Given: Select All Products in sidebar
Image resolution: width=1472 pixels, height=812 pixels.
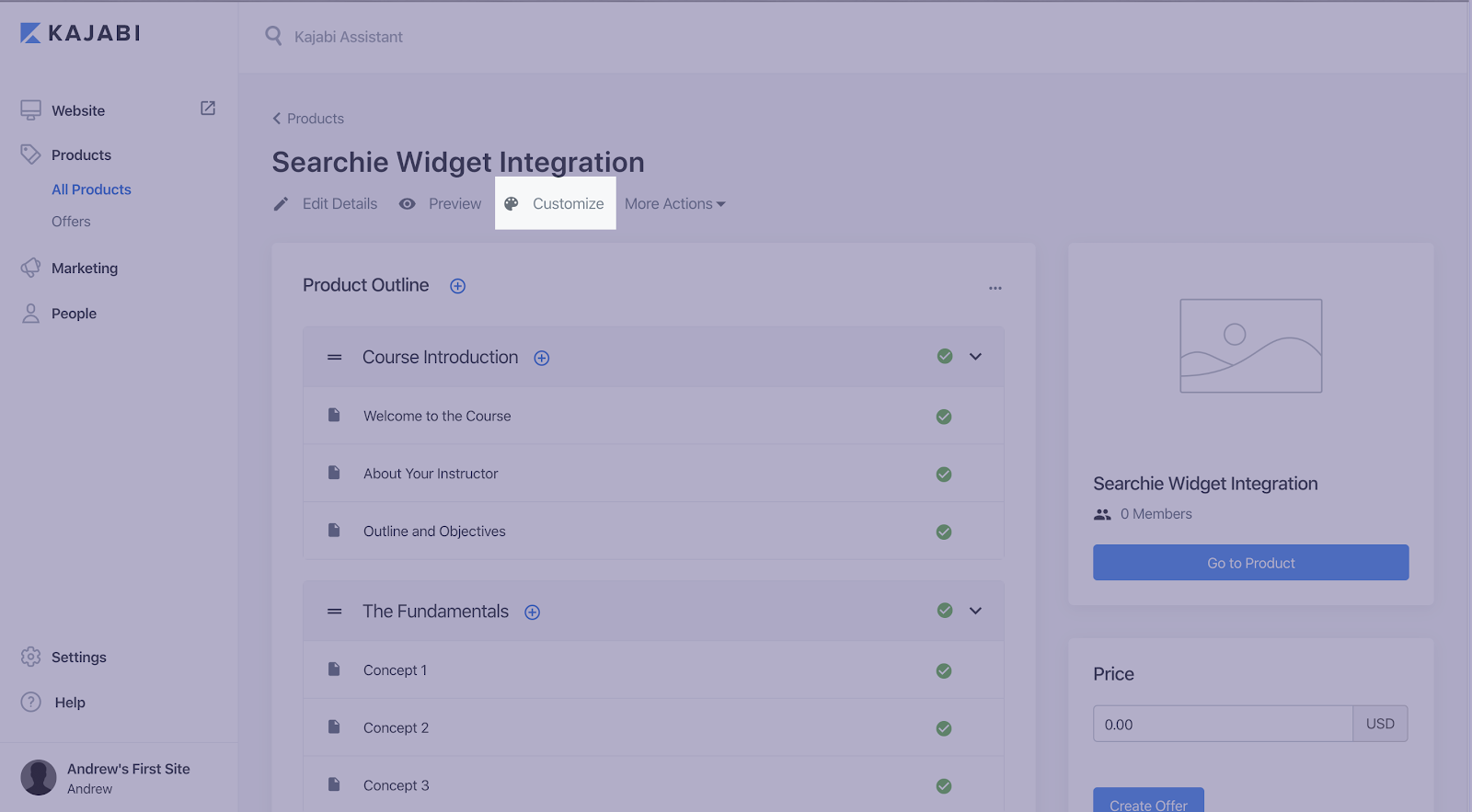Looking at the screenshot, I should pos(91,189).
